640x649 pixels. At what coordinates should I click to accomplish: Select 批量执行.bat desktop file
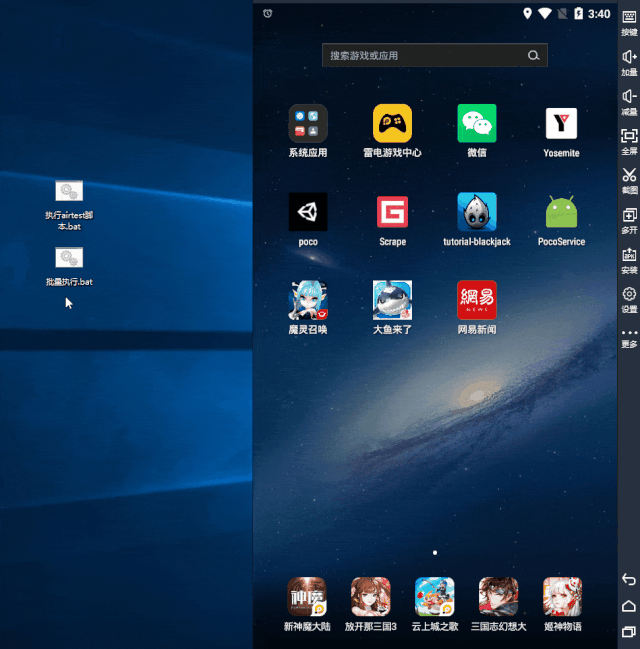point(69,267)
